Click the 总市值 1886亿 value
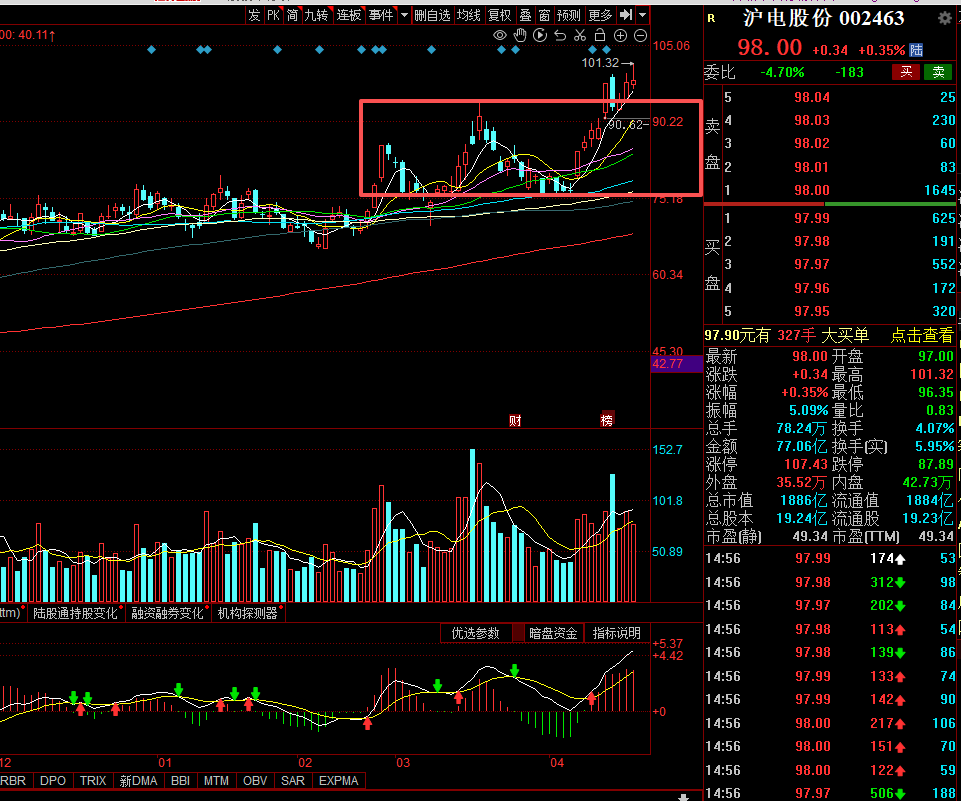This screenshot has width=961, height=801. pyautogui.click(x=803, y=501)
